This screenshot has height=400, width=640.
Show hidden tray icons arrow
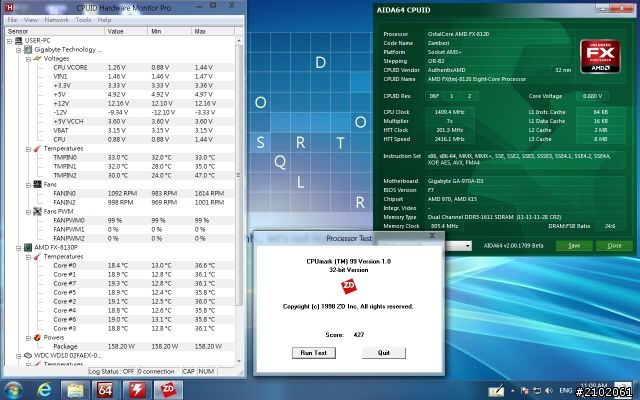point(513,391)
